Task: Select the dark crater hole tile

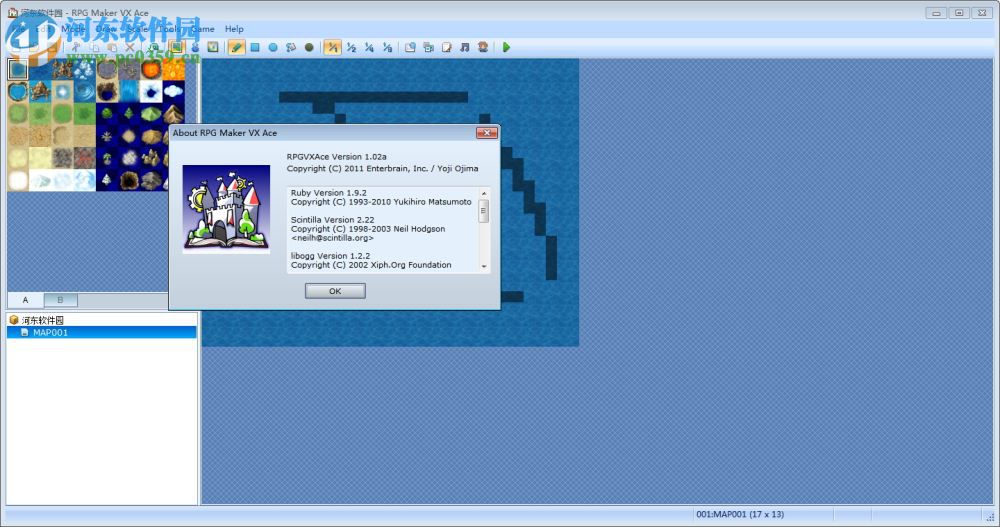Action: point(129,180)
